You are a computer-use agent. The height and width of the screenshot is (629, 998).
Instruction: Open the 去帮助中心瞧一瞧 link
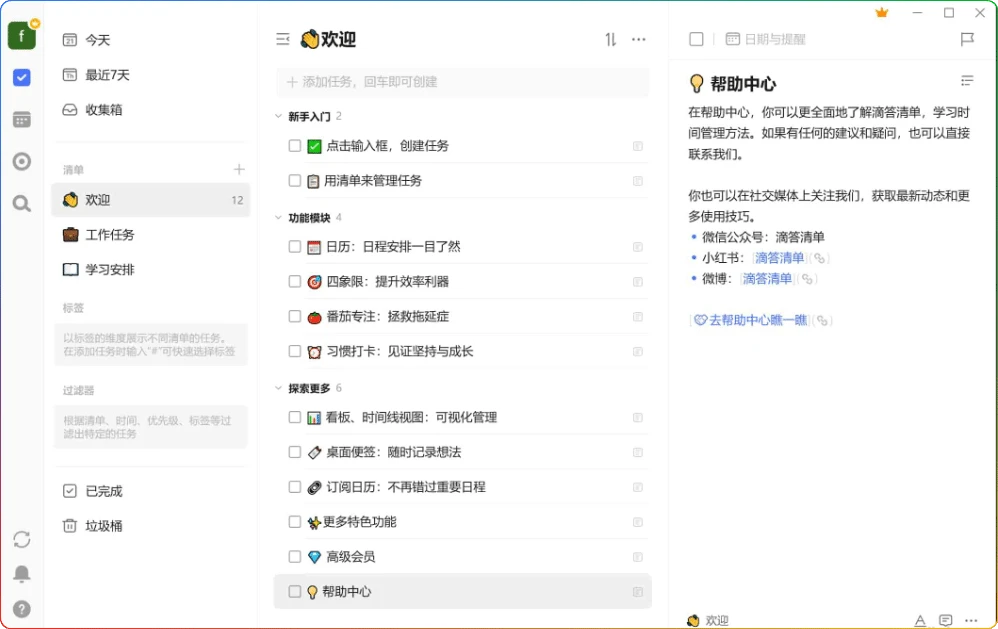[757, 321]
